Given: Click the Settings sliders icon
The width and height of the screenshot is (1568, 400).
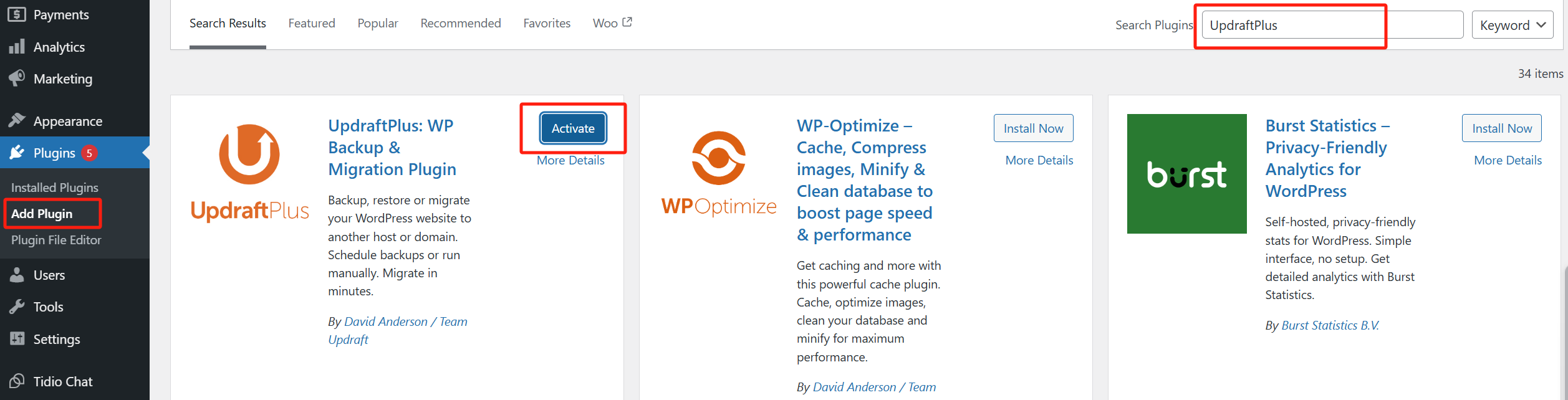Looking at the screenshot, I should (17, 339).
